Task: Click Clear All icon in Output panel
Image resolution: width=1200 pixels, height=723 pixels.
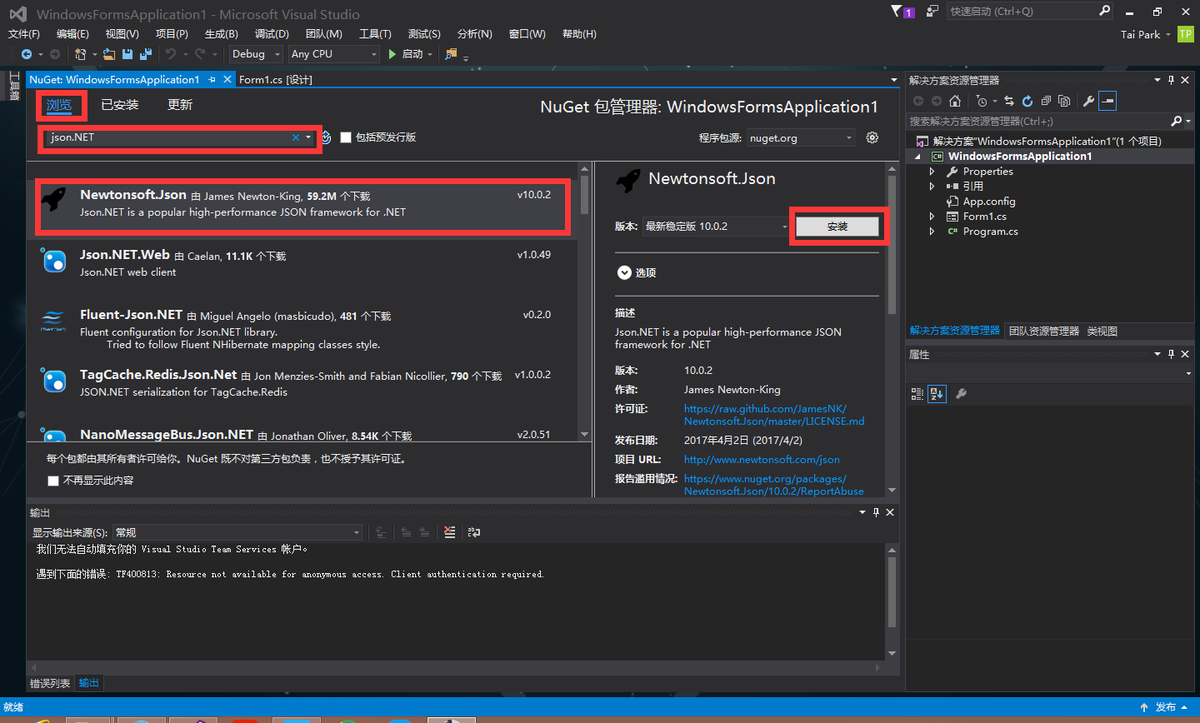Action: pyautogui.click(x=450, y=532)
